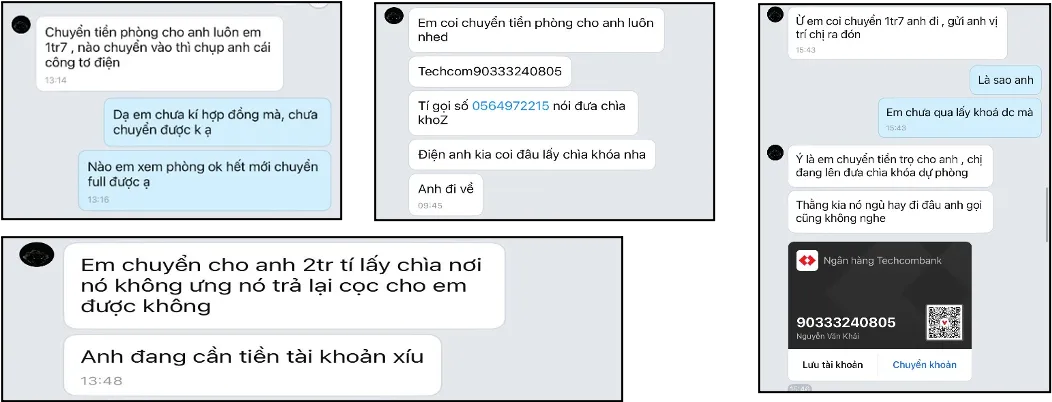Click sender avatar beside 'Ý là em chuyển tiền trọ'
The width and height of the screenshot is (1052, 402).
click(x=776, y=152)
